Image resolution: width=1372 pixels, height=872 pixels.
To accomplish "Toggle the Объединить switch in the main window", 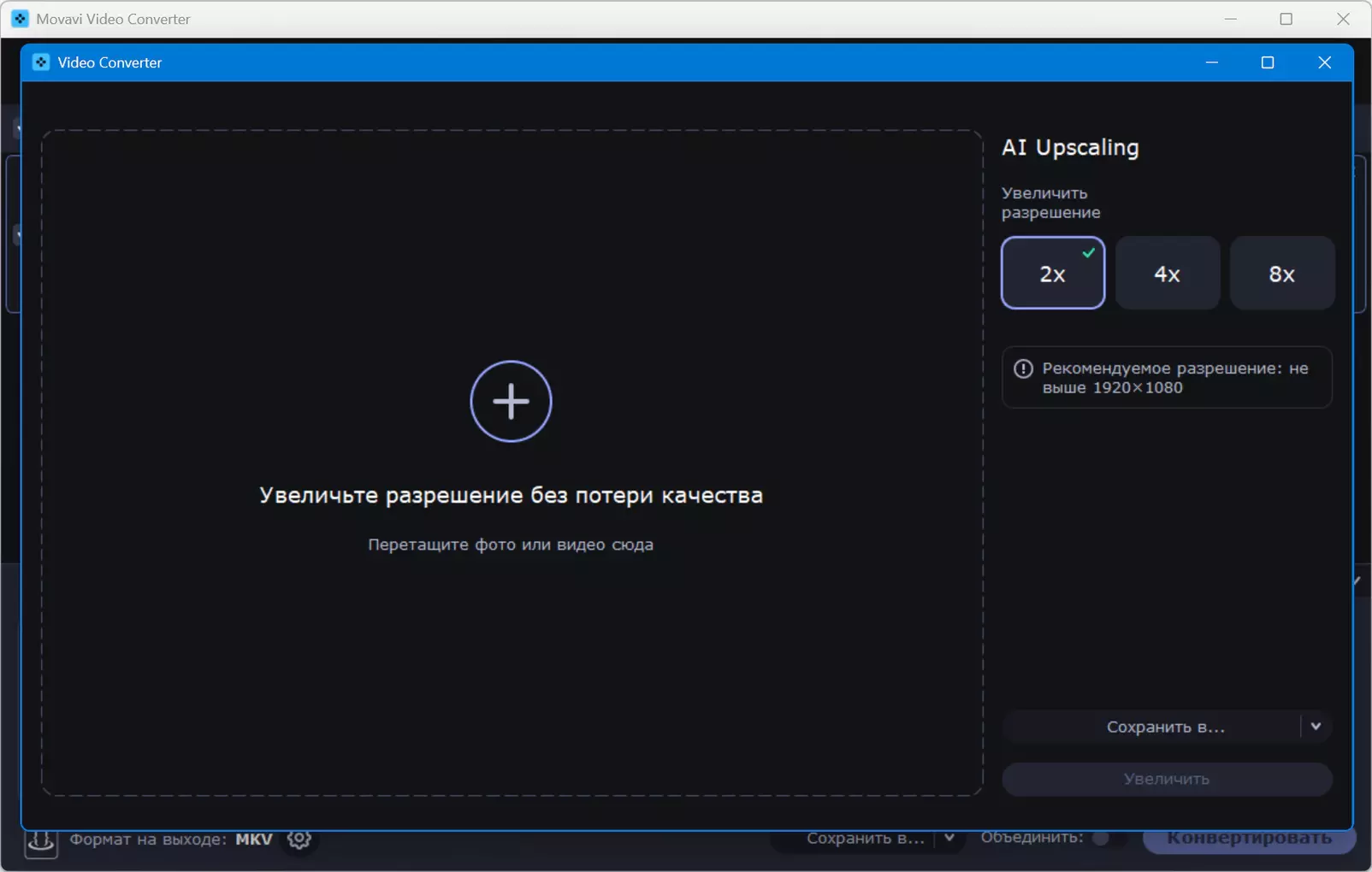I will point(1109,838).
